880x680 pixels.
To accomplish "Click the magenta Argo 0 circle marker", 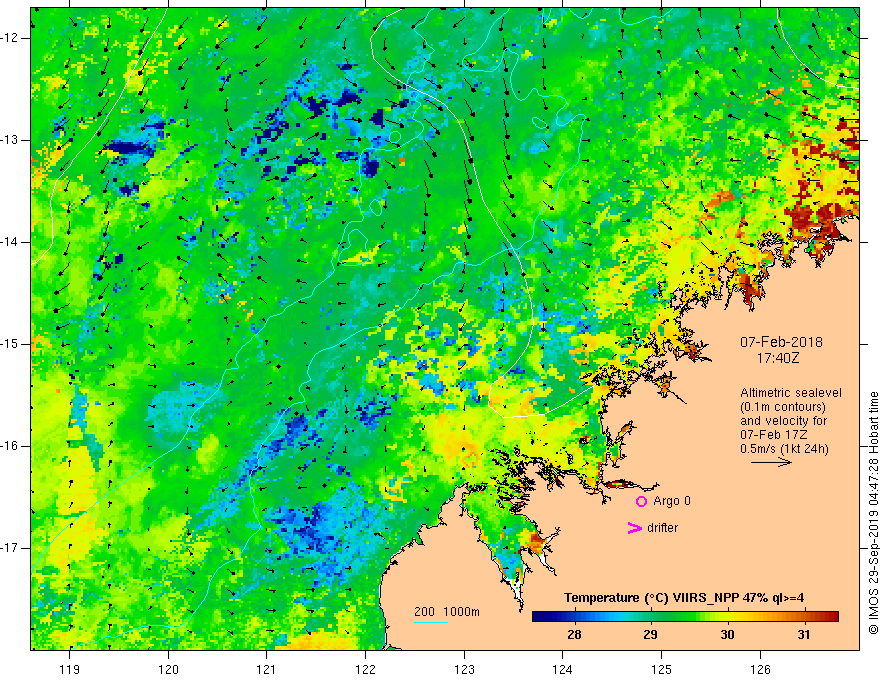I will [641, 502].
